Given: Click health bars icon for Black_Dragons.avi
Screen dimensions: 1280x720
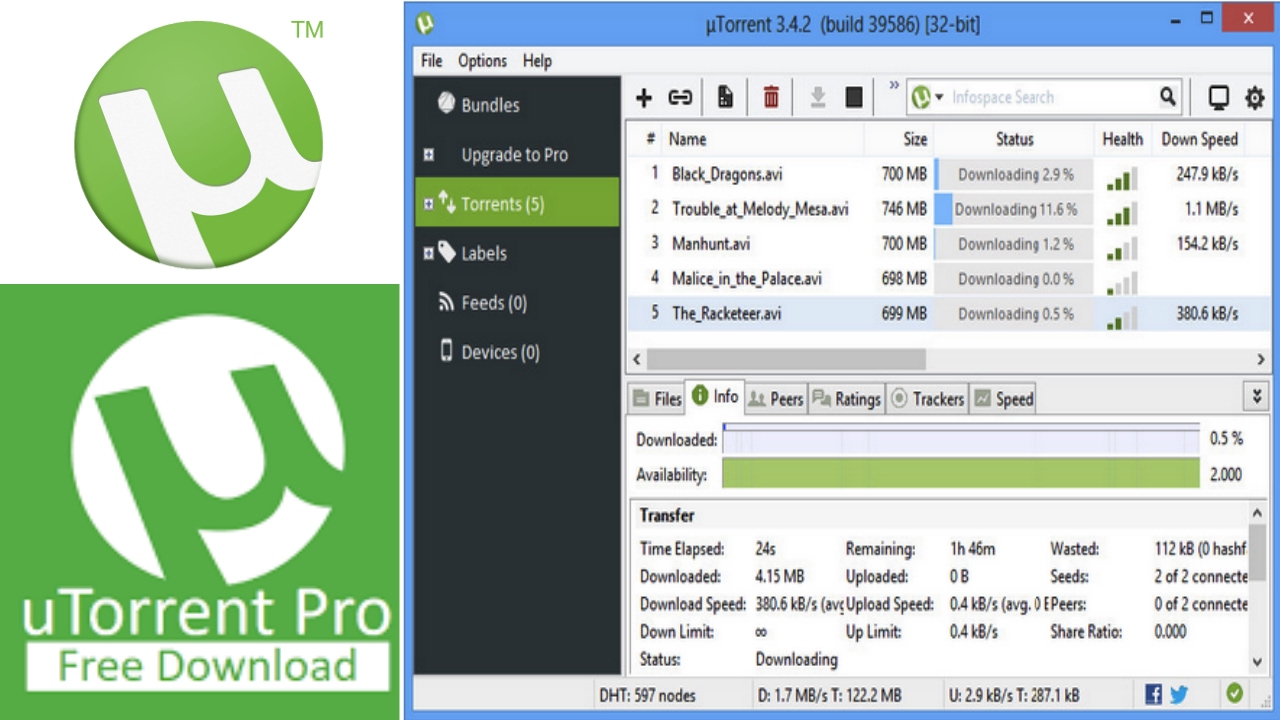Looking at the screenshot, I should coord(1122,179).
